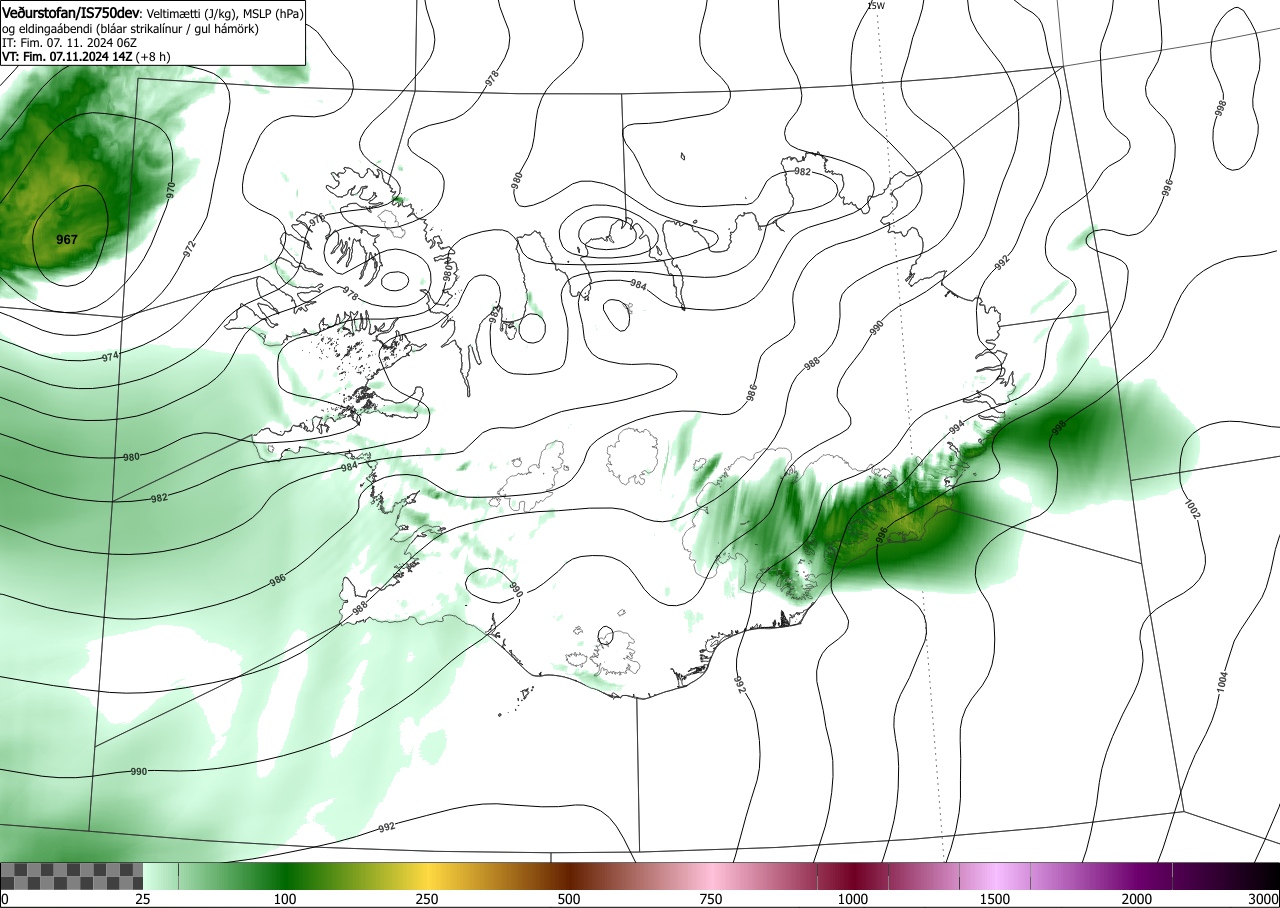
Task: Click the "2000" tick on color scale
Action: point(1137,900)
